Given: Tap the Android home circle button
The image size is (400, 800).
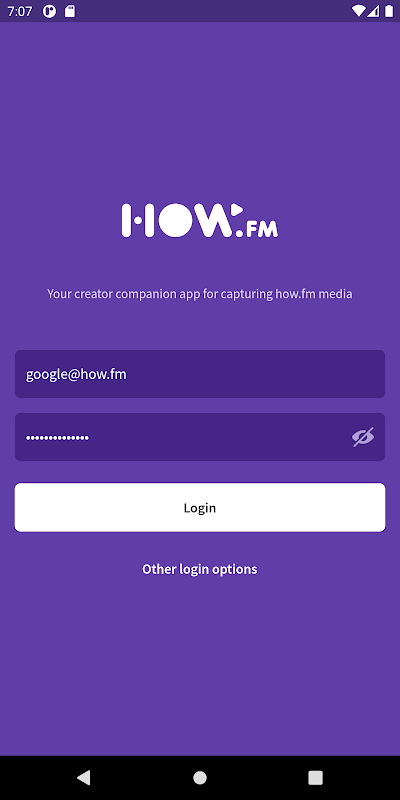Looking at the screenshot, I should (x=200, y=778).
